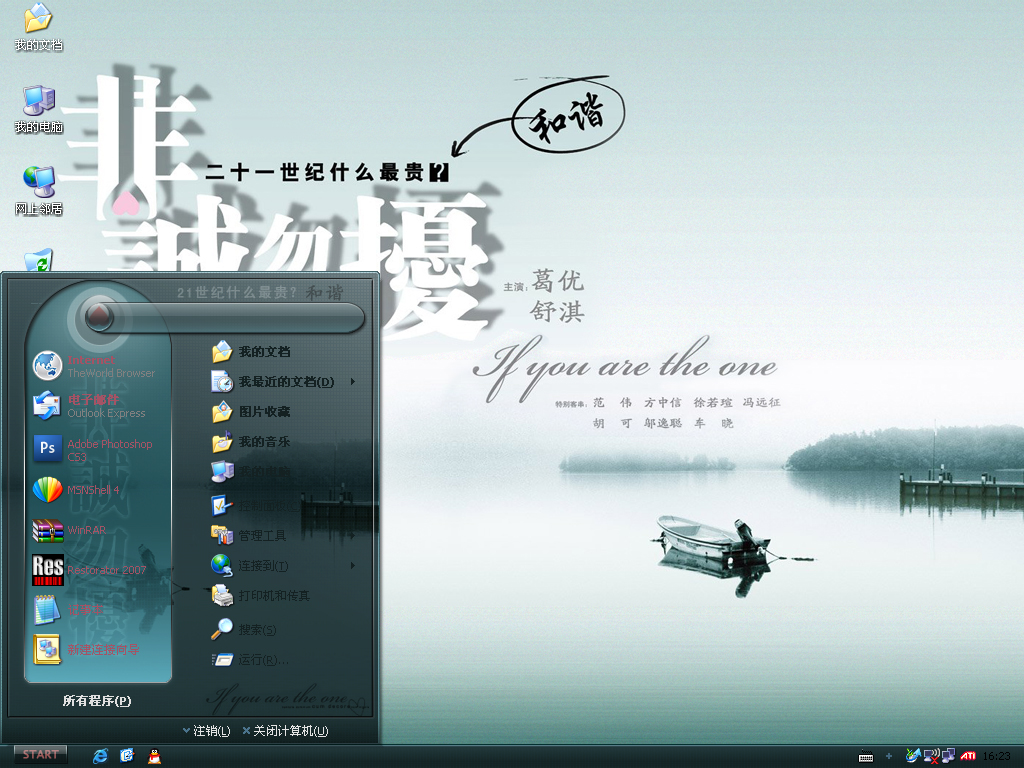Launch Adobe Photoshop CS3 from start menu
The height and width of the screenshot is (768, 1024).
coord(93,449)
